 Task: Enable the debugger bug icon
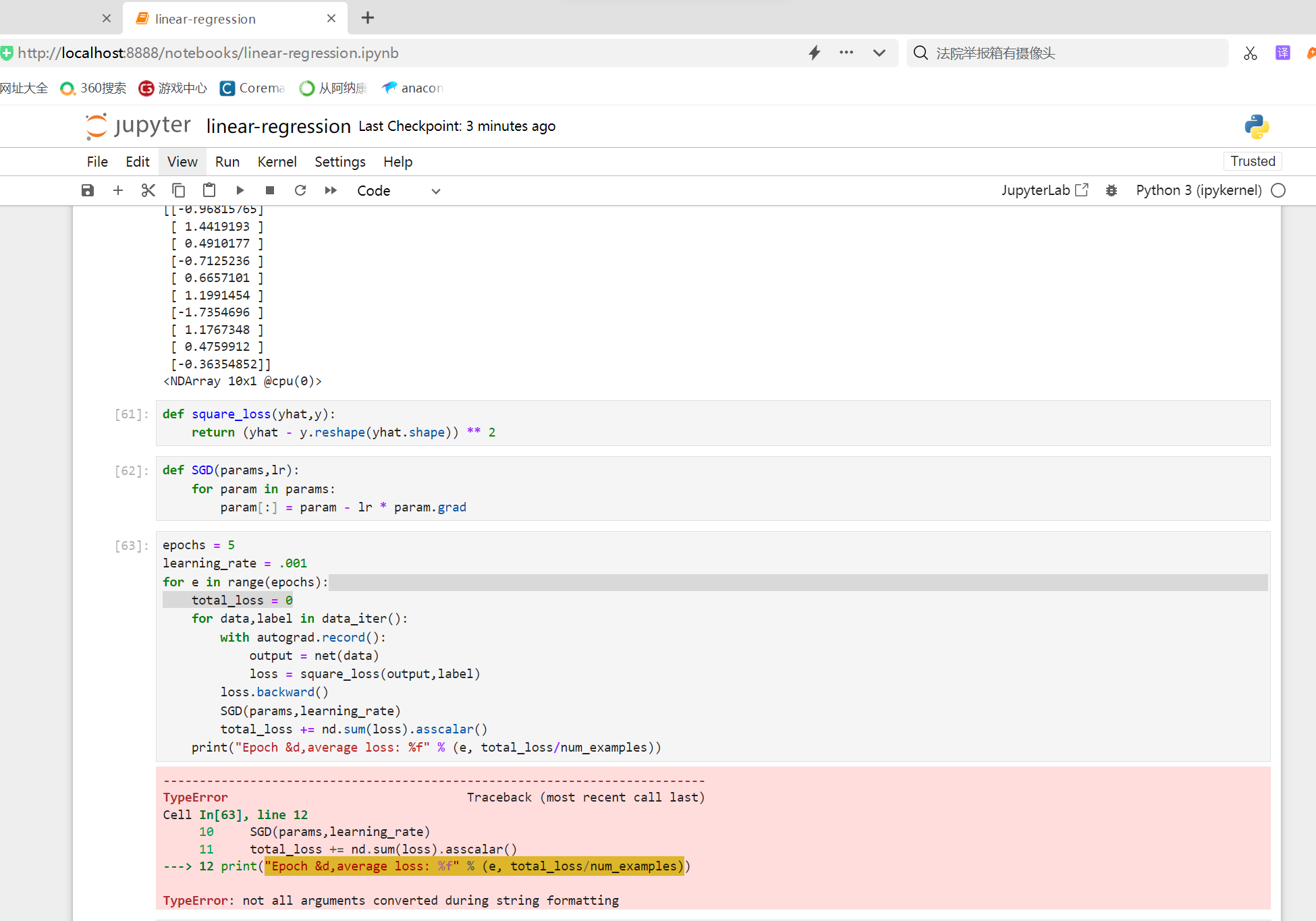click(x=1112, y=190)
